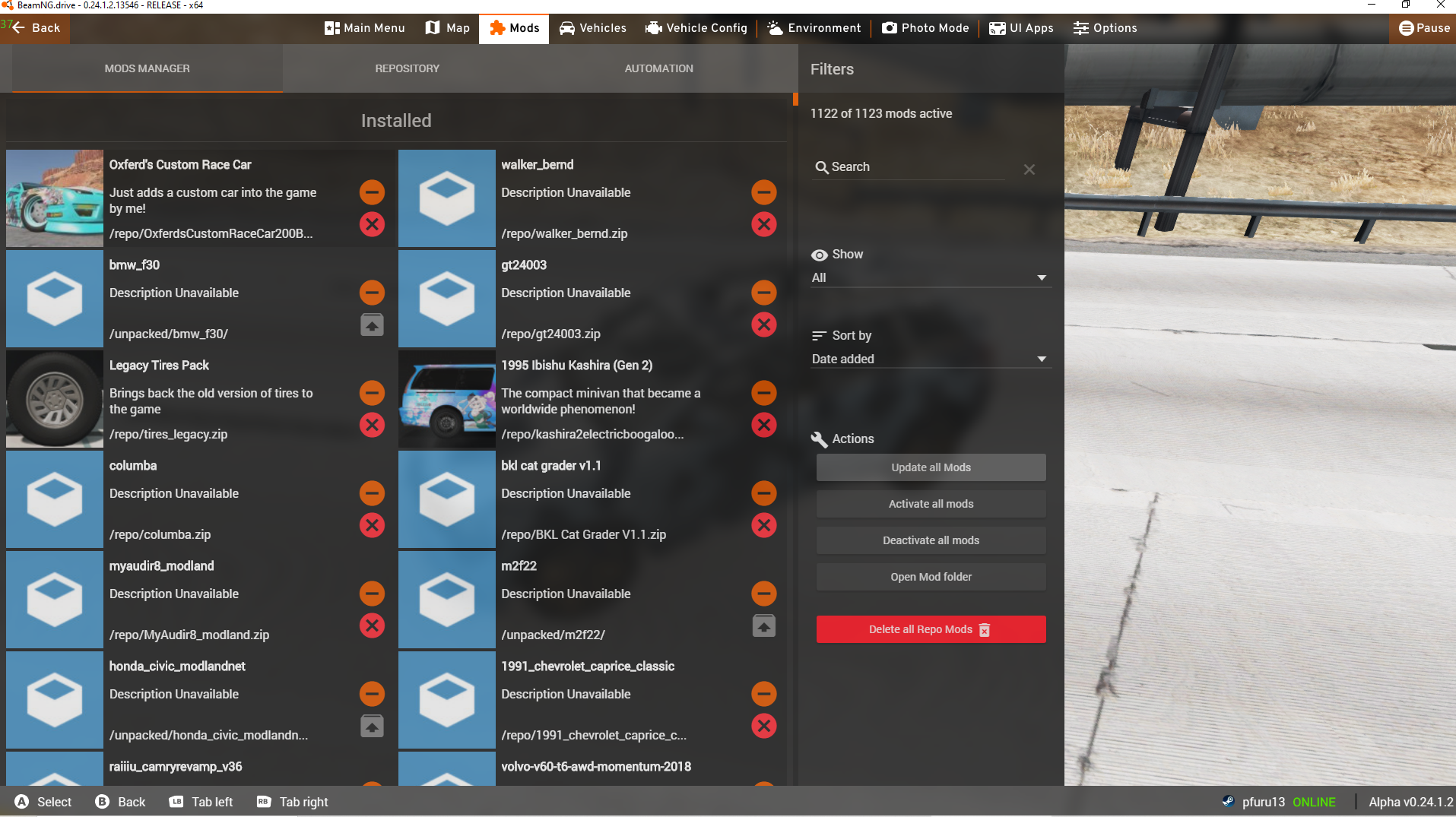Delete the columba mod
Viewport: 1456px width, 817px height.
[372, 525]
